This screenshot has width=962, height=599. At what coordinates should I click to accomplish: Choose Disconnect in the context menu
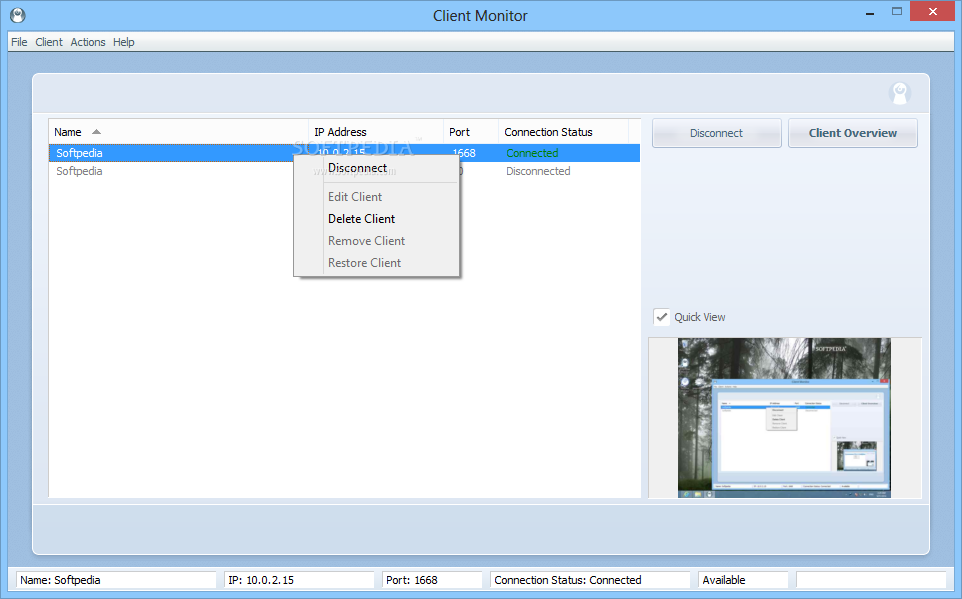pos(377,168)
